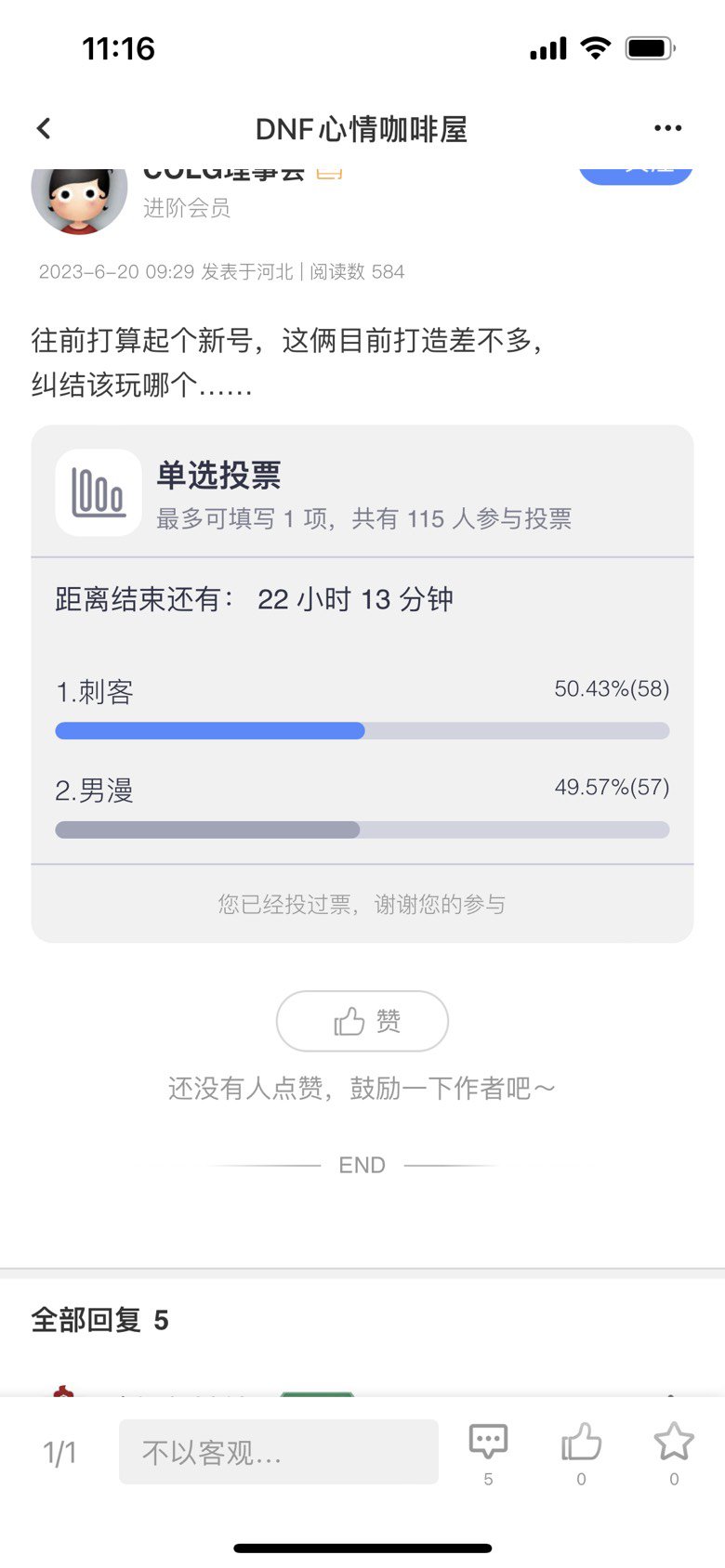This screenshot has height=1568, width=725.
Task: Tap the 全部回复 5 section header
Action: pos(100,1320)
